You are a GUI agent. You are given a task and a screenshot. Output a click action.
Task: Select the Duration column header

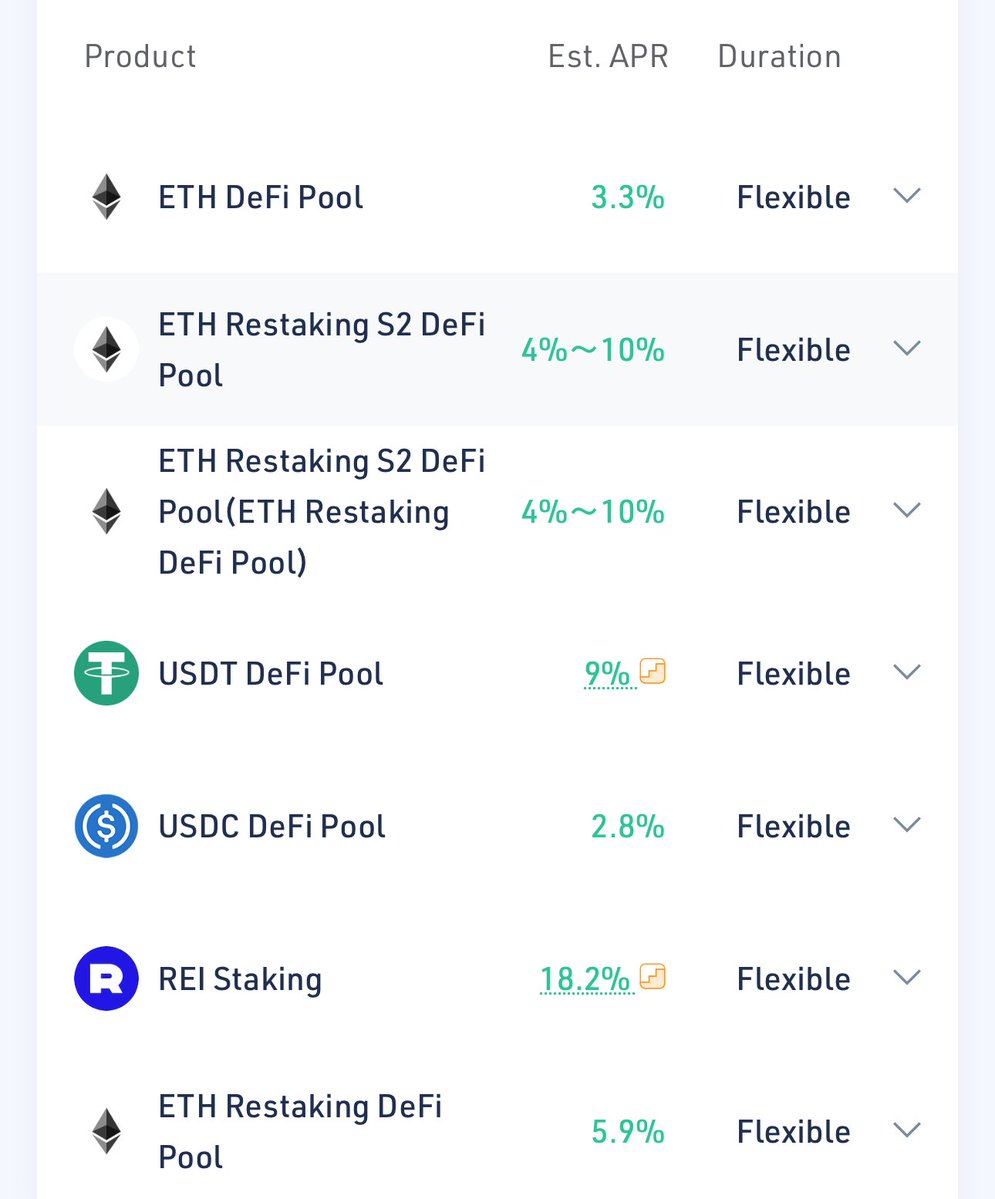click(x=779, y=57)
